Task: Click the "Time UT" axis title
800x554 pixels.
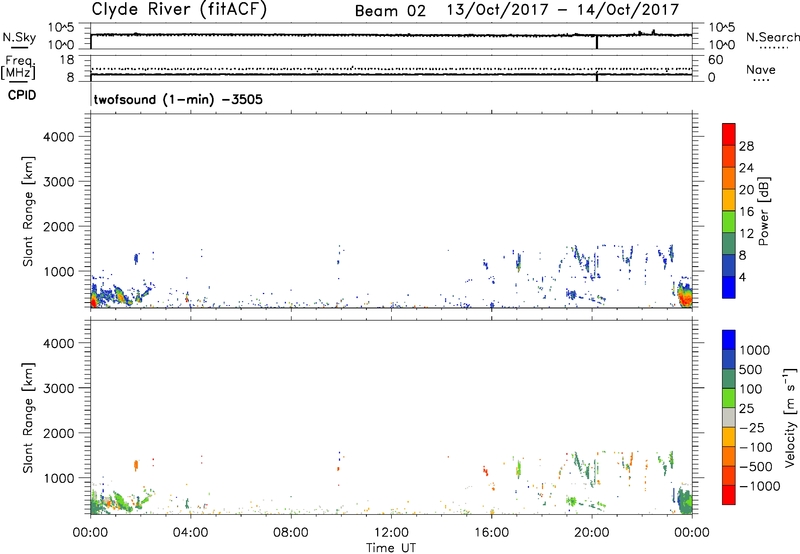Action: tap(391, 548)
